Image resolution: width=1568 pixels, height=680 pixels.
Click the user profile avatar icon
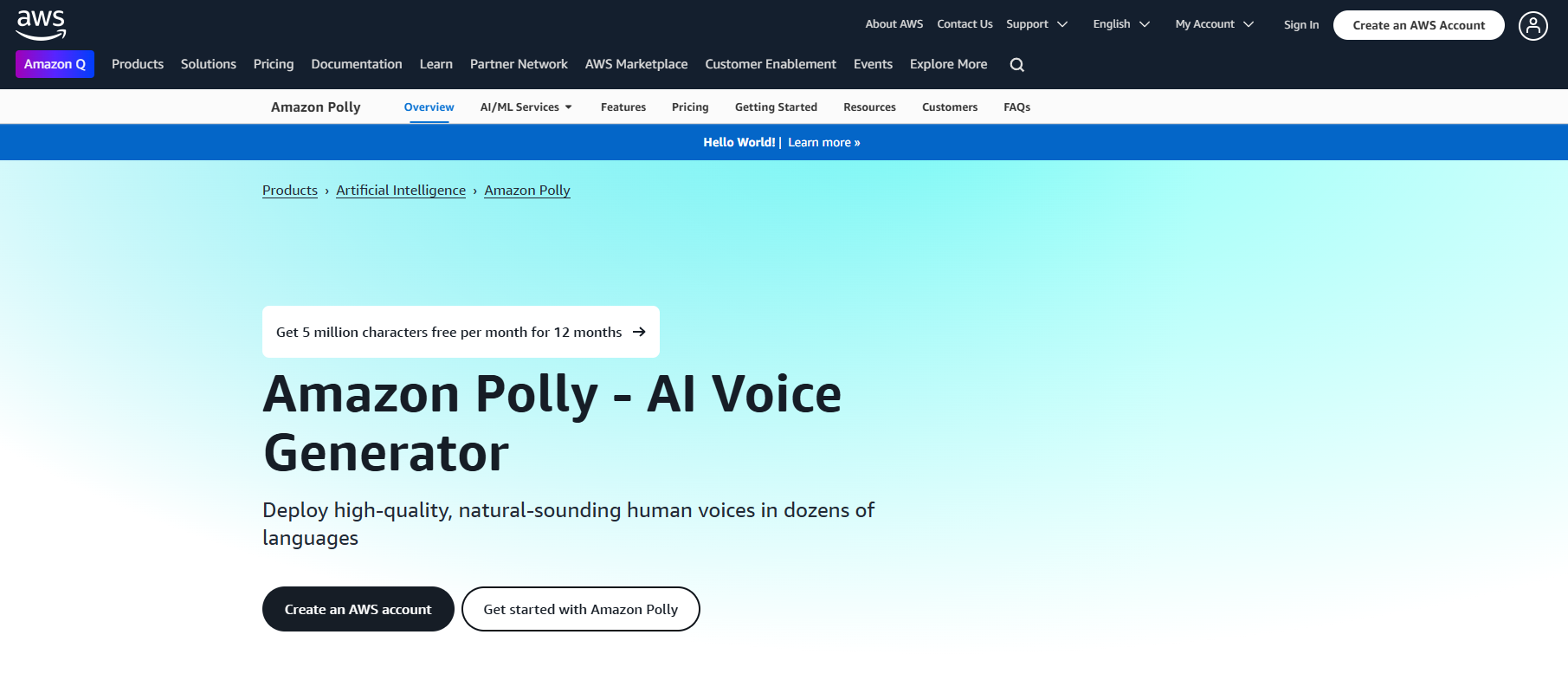tap(1533, 26)
